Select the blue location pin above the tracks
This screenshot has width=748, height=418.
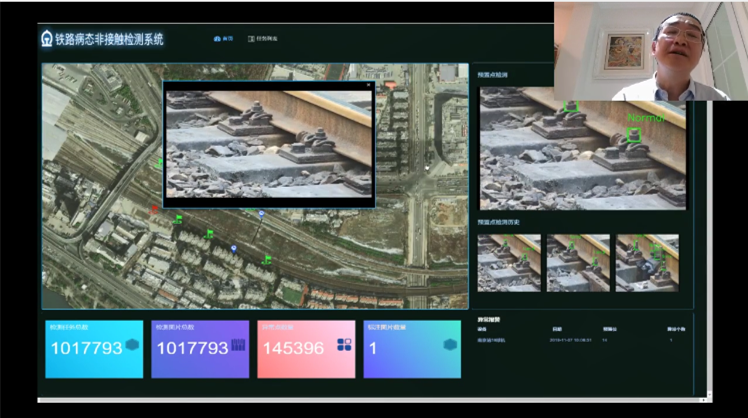[x=261, y=214]
